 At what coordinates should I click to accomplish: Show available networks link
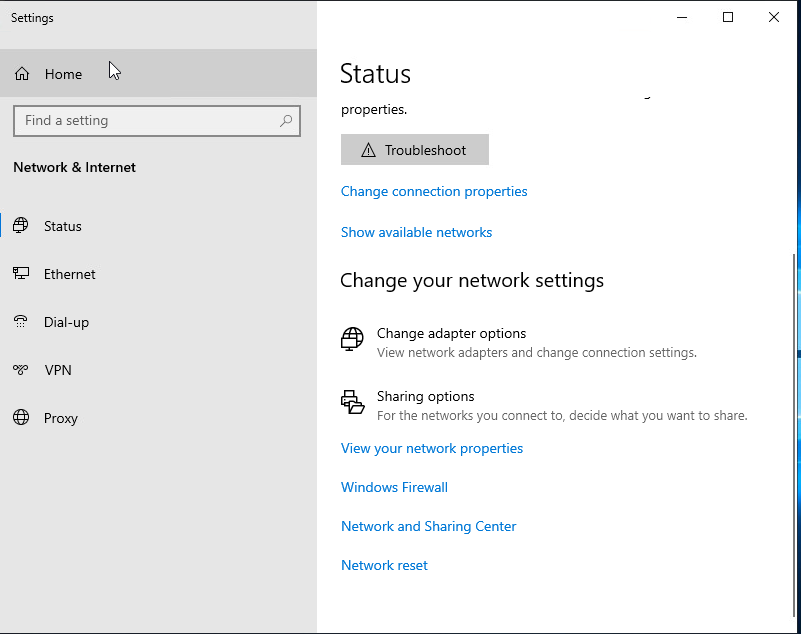tap(416, 232)
